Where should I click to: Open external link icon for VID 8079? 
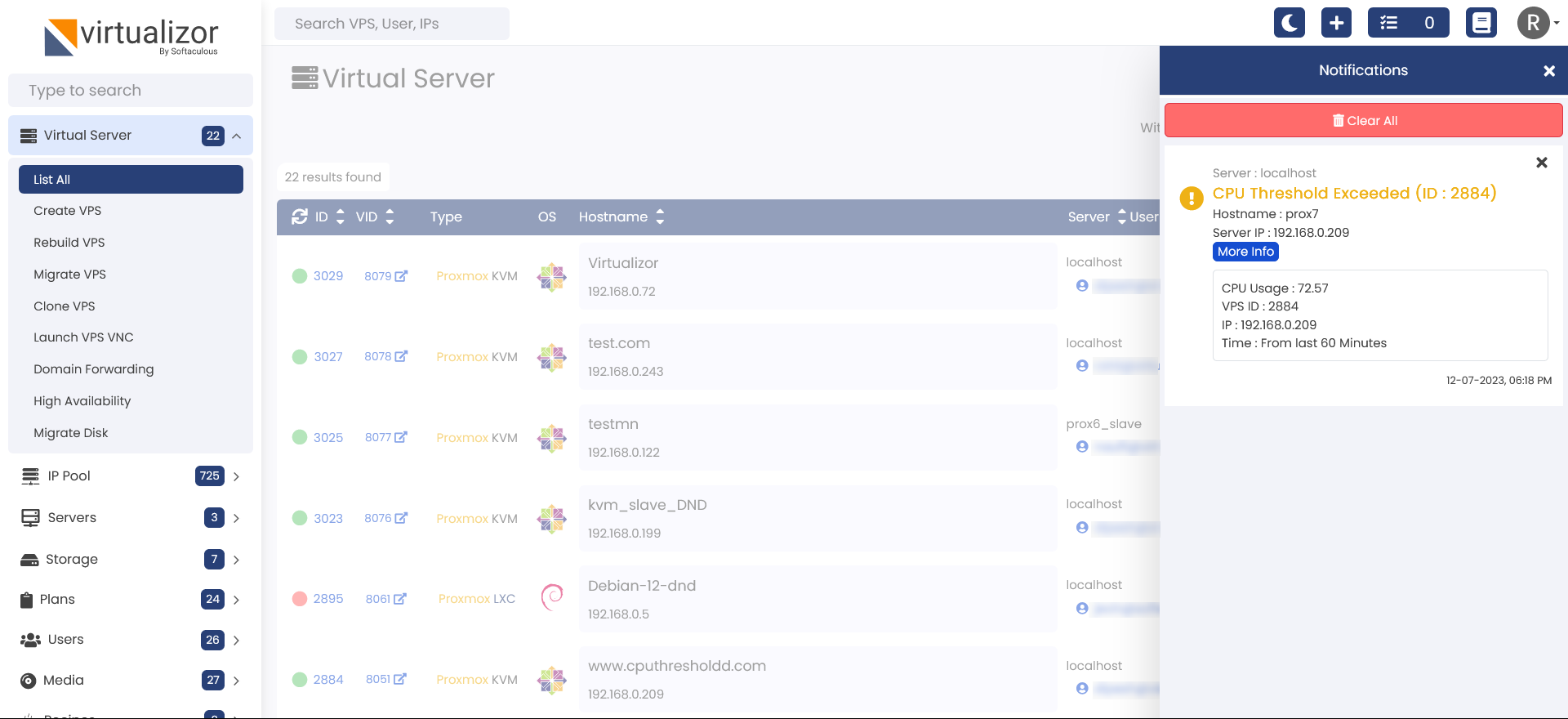tap(401, 276)
